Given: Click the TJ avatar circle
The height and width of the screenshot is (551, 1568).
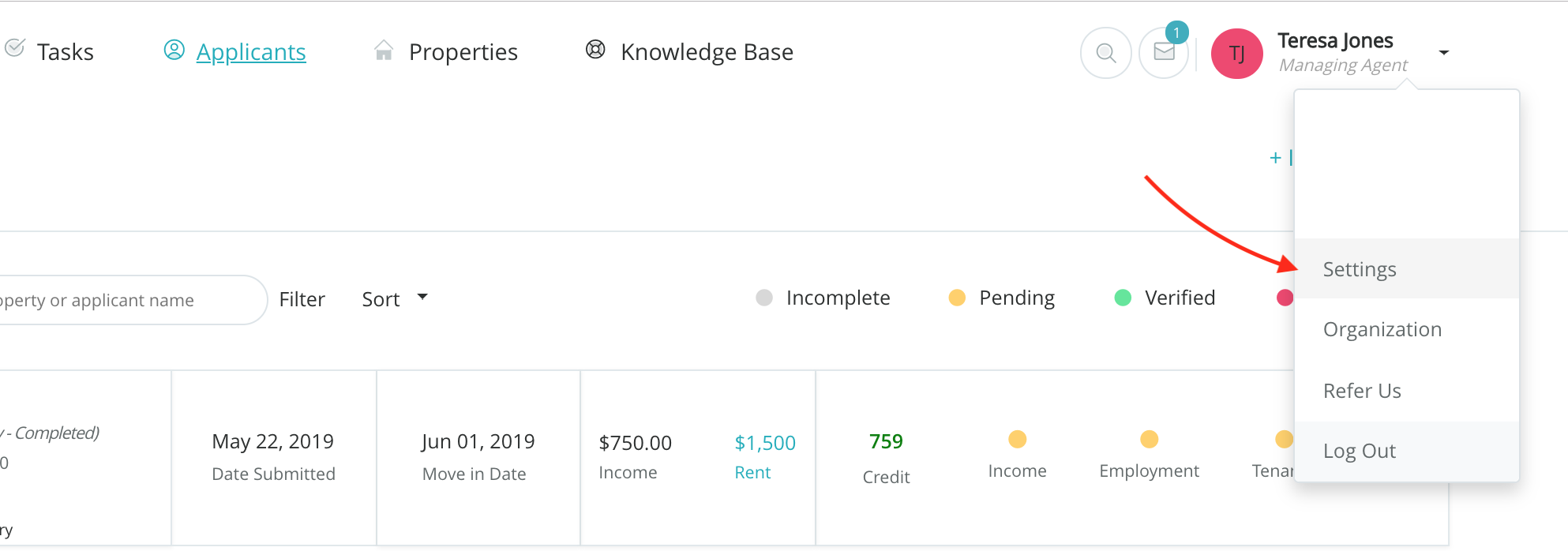Looking at the screenshot, I should tap(1236, 53).
